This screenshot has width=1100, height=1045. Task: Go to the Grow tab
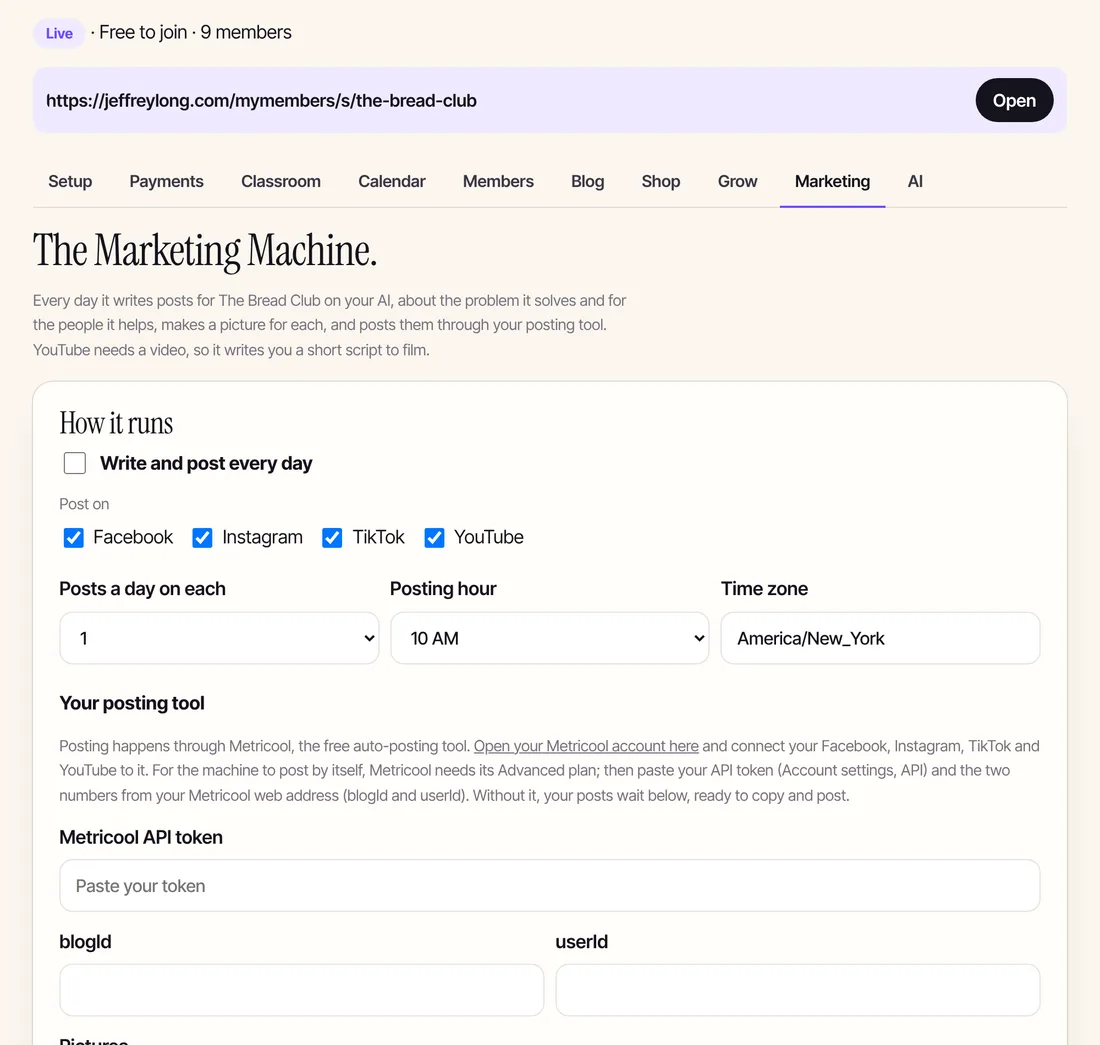(x=737, y=182)
